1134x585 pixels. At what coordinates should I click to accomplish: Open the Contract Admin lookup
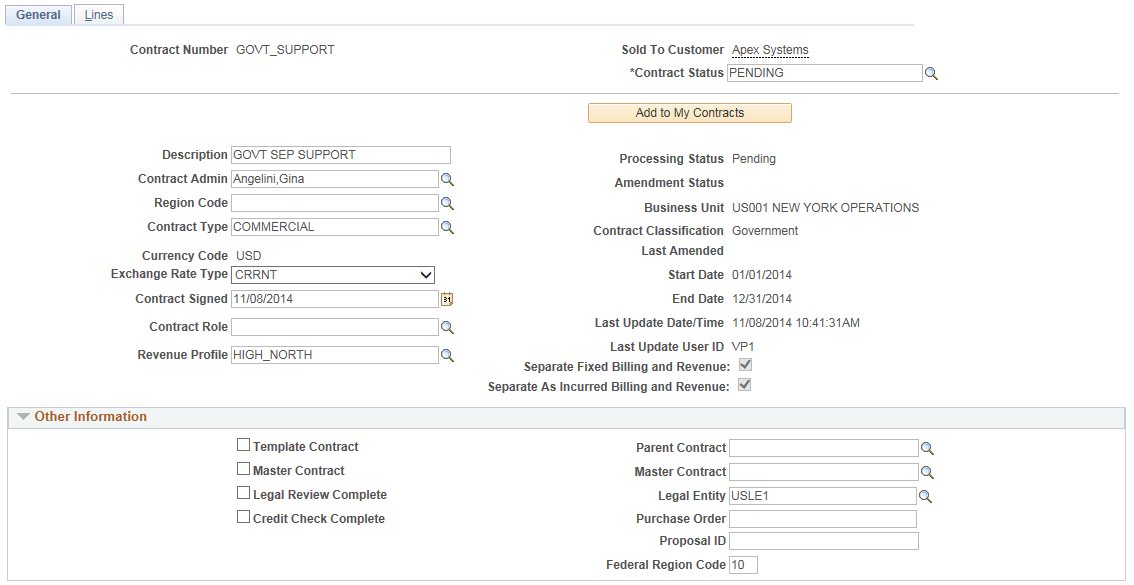(447, 178)
